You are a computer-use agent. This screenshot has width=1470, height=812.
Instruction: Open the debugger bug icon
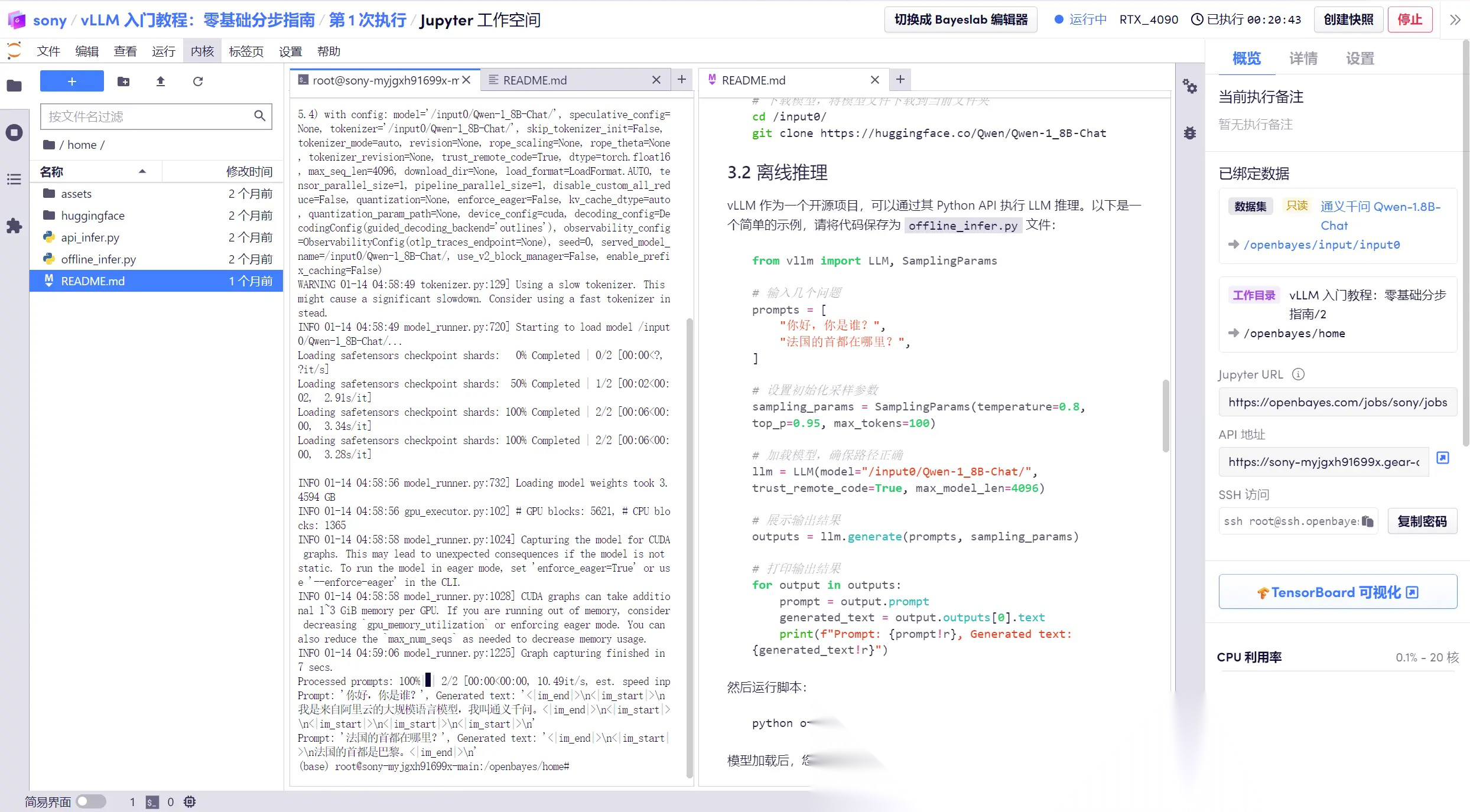coord(1190,133)
